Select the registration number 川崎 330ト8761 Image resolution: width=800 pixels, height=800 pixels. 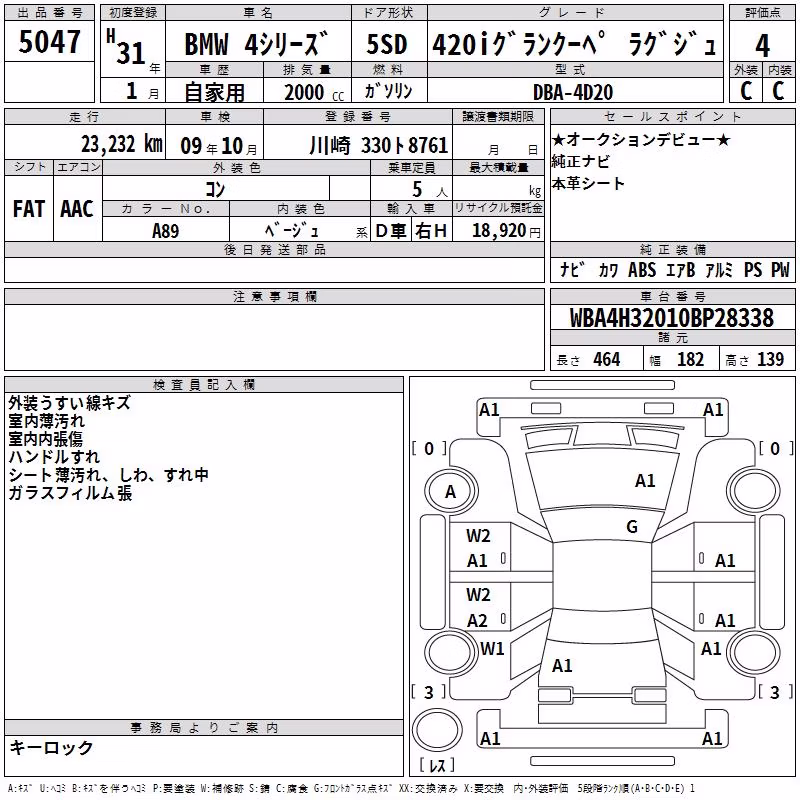[x=379, y=146]
